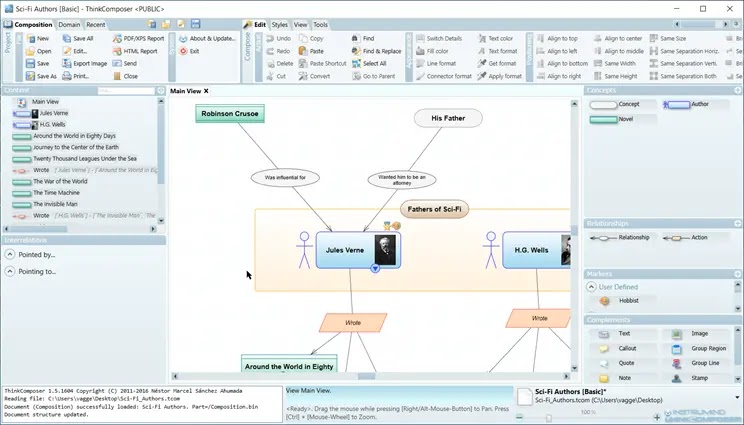
Task: Switch to the Recent tab
Action: pyautogui.click(x=95, y=25)
